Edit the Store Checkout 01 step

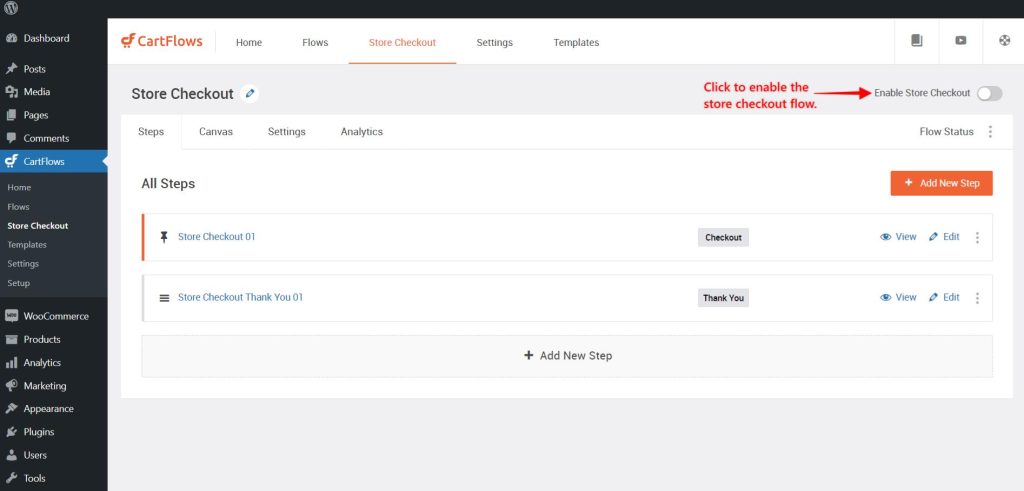944,237
